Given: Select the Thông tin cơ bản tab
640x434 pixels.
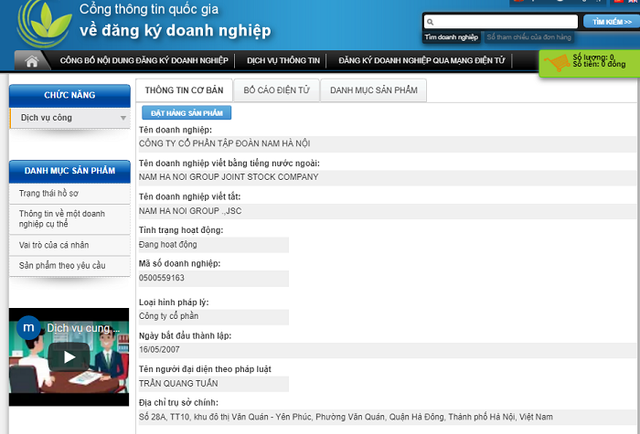Looking at the screenshot, I should click(183, 91).
